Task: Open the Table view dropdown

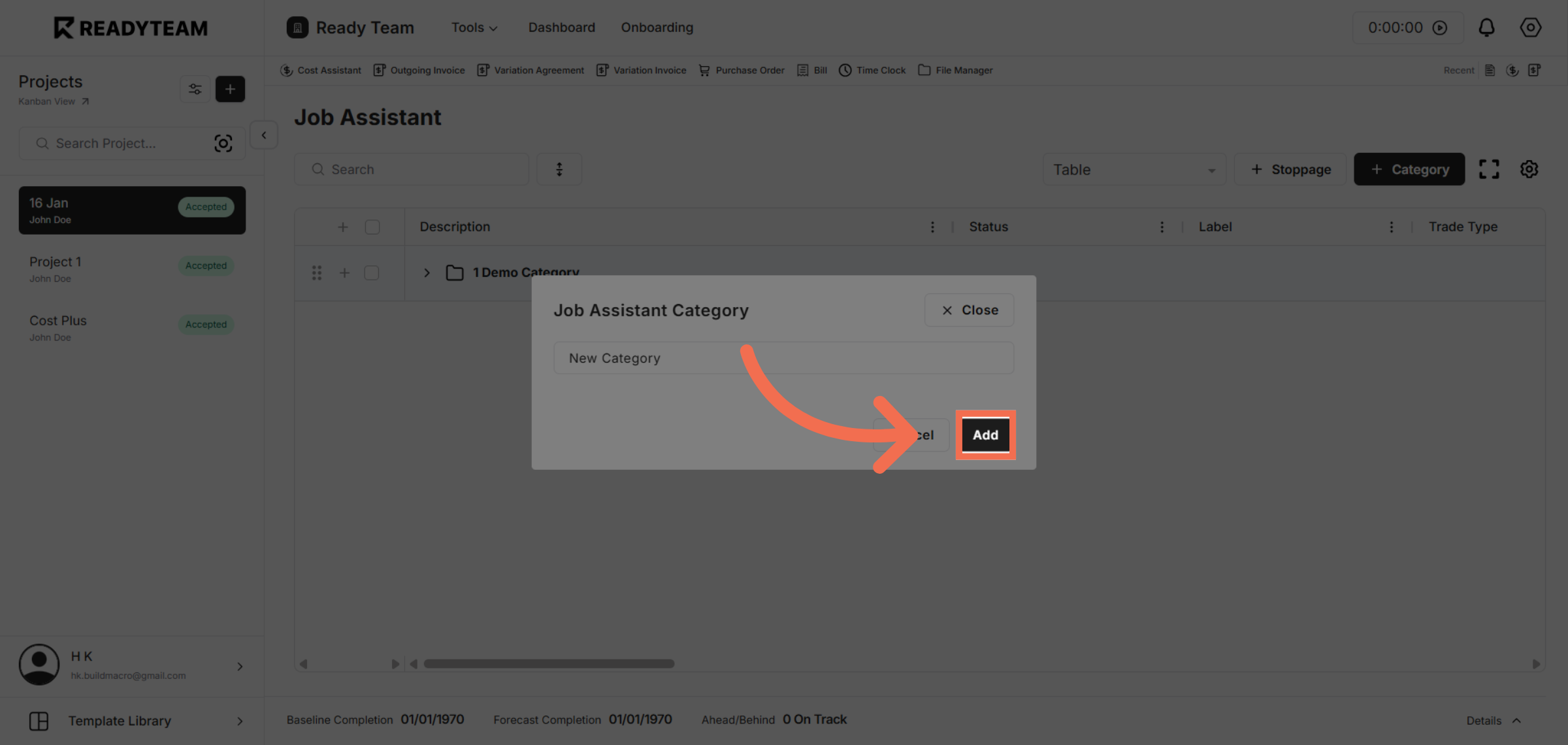Action: [1134, 169]
